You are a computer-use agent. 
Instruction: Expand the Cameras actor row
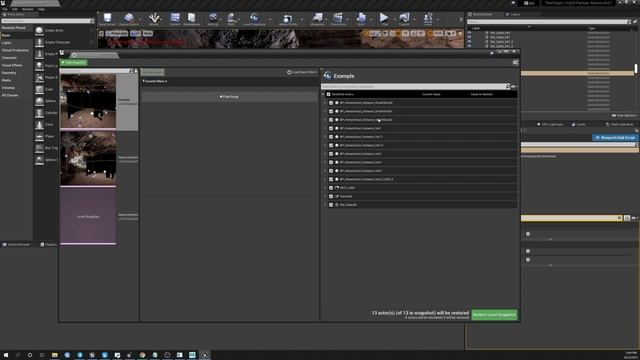pyautogui.click(x=325, y=196)
